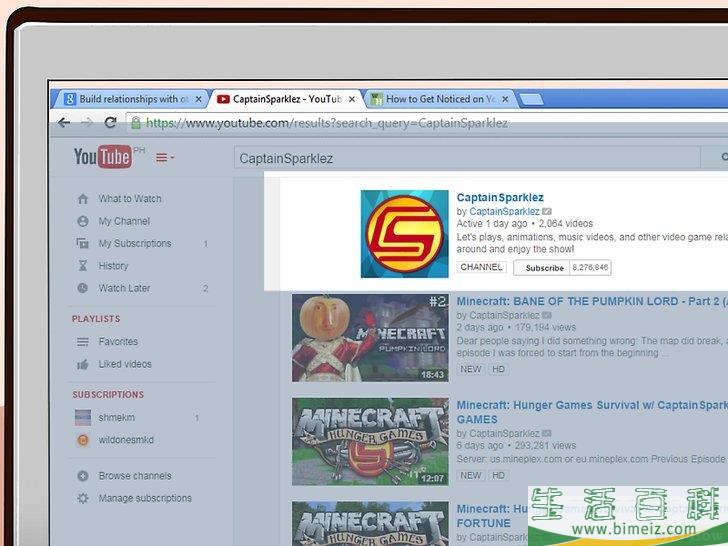Click the Liked videos thumbs-up icon
The height and width of the screenshot is (546, 728).
pos(83,364)
